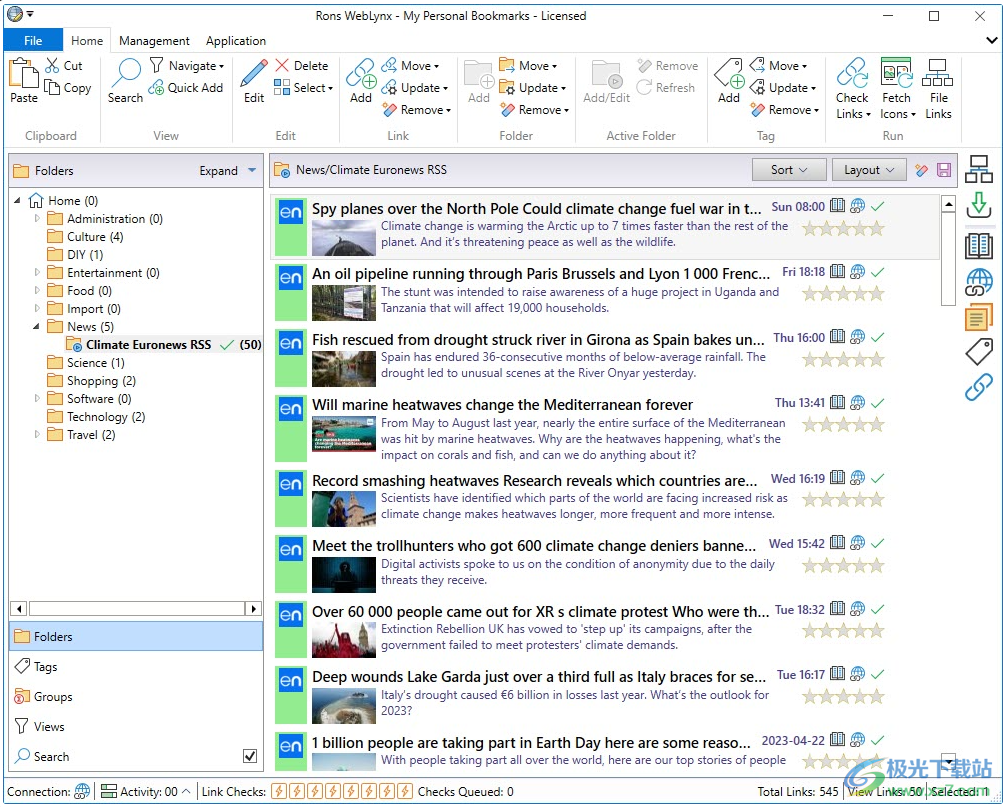Expand the Administration folder tree node
Viewport: 1003px width, 807px height.
point(38,219)
